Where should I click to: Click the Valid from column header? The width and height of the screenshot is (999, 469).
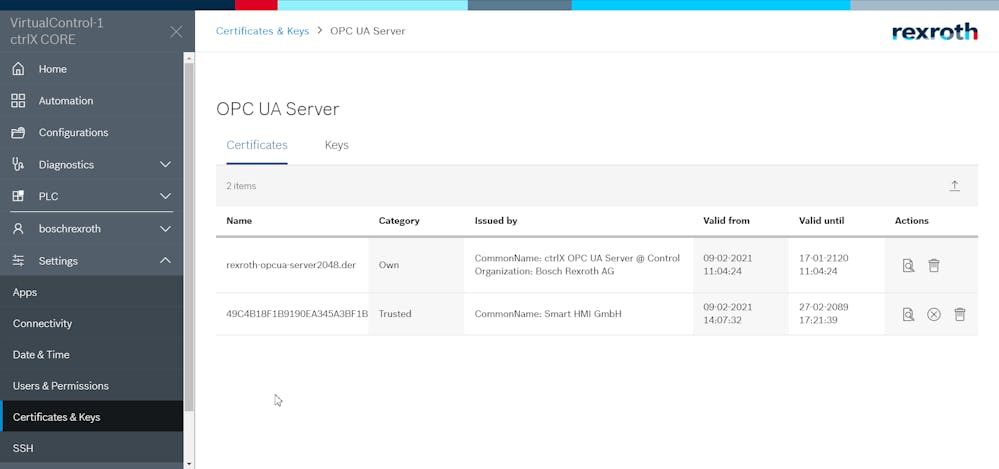click(x=726, y=221)
